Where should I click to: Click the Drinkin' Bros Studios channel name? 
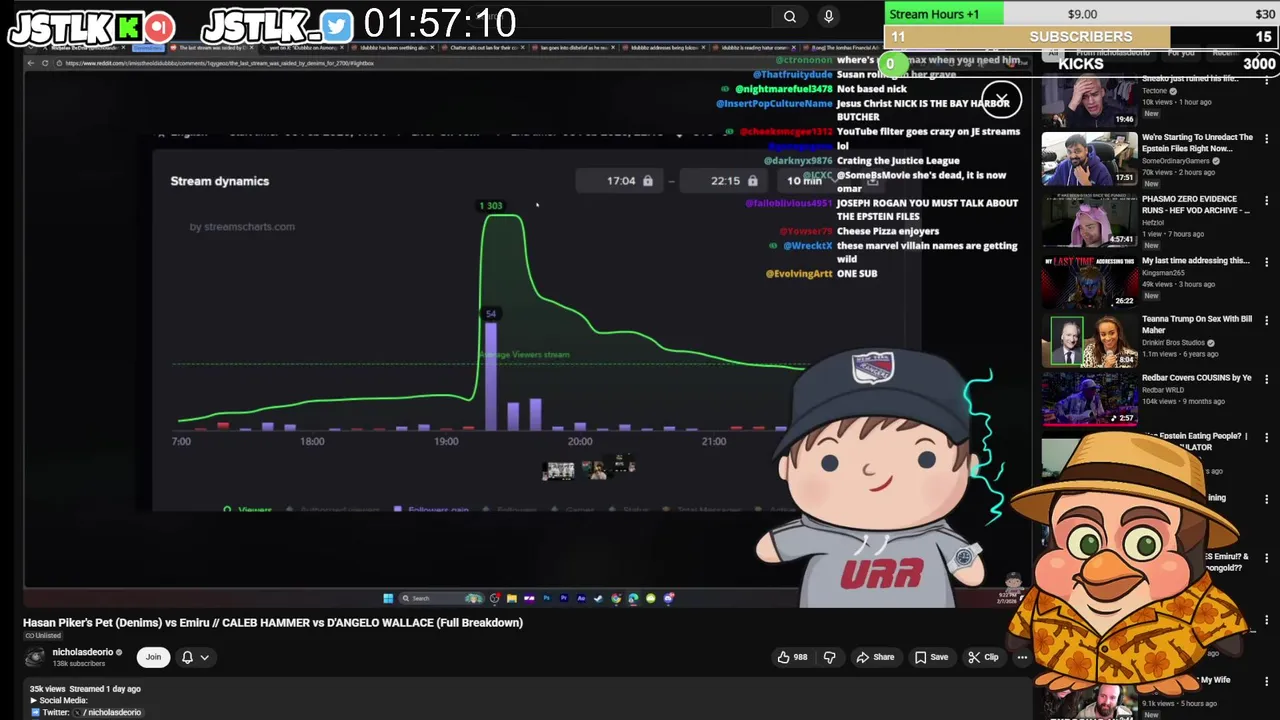[1175, 343]
